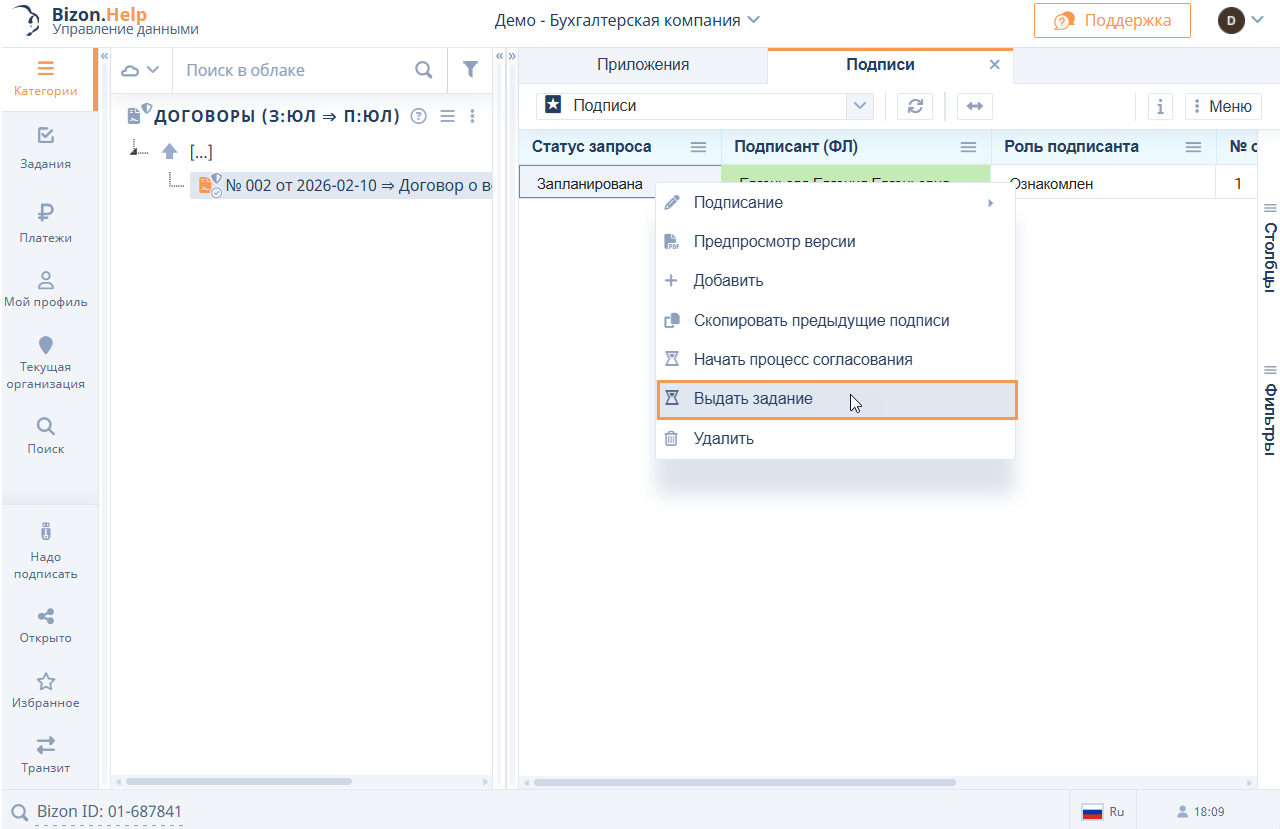The height and width of the screenshot is (829, 1280).
Task: Open Мой профиль in the sidebar
Action: [45, 288]
